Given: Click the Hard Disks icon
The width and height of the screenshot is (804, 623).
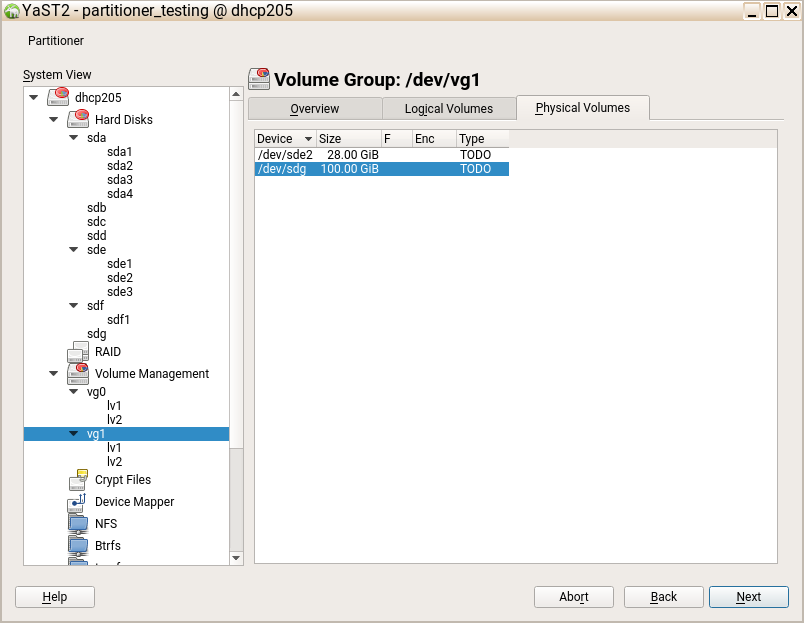Looking at the screenshot, I should (78, 120).
